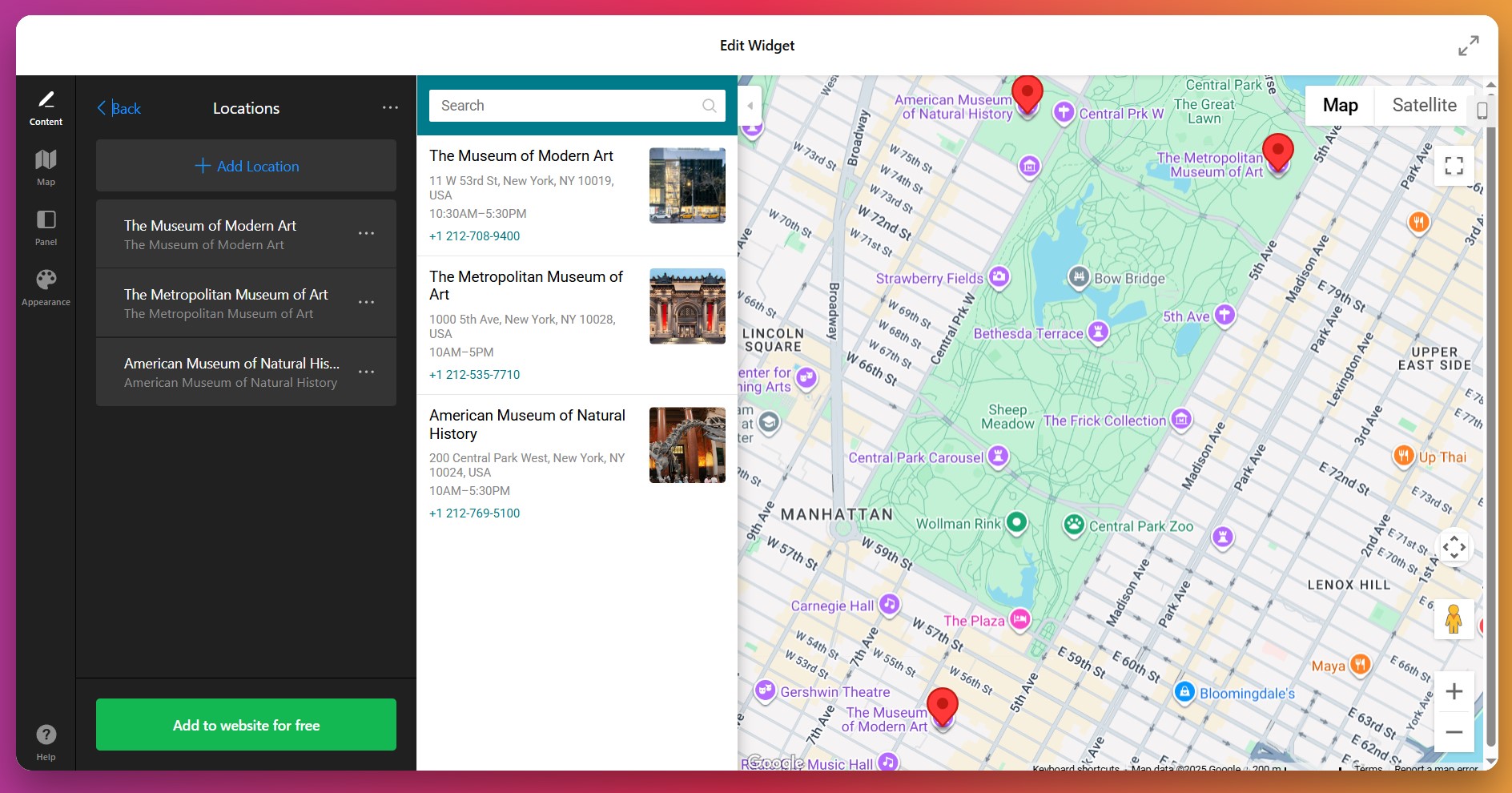
Task: Click the expand widget arrows icon top right
Action: [1469, 46]
